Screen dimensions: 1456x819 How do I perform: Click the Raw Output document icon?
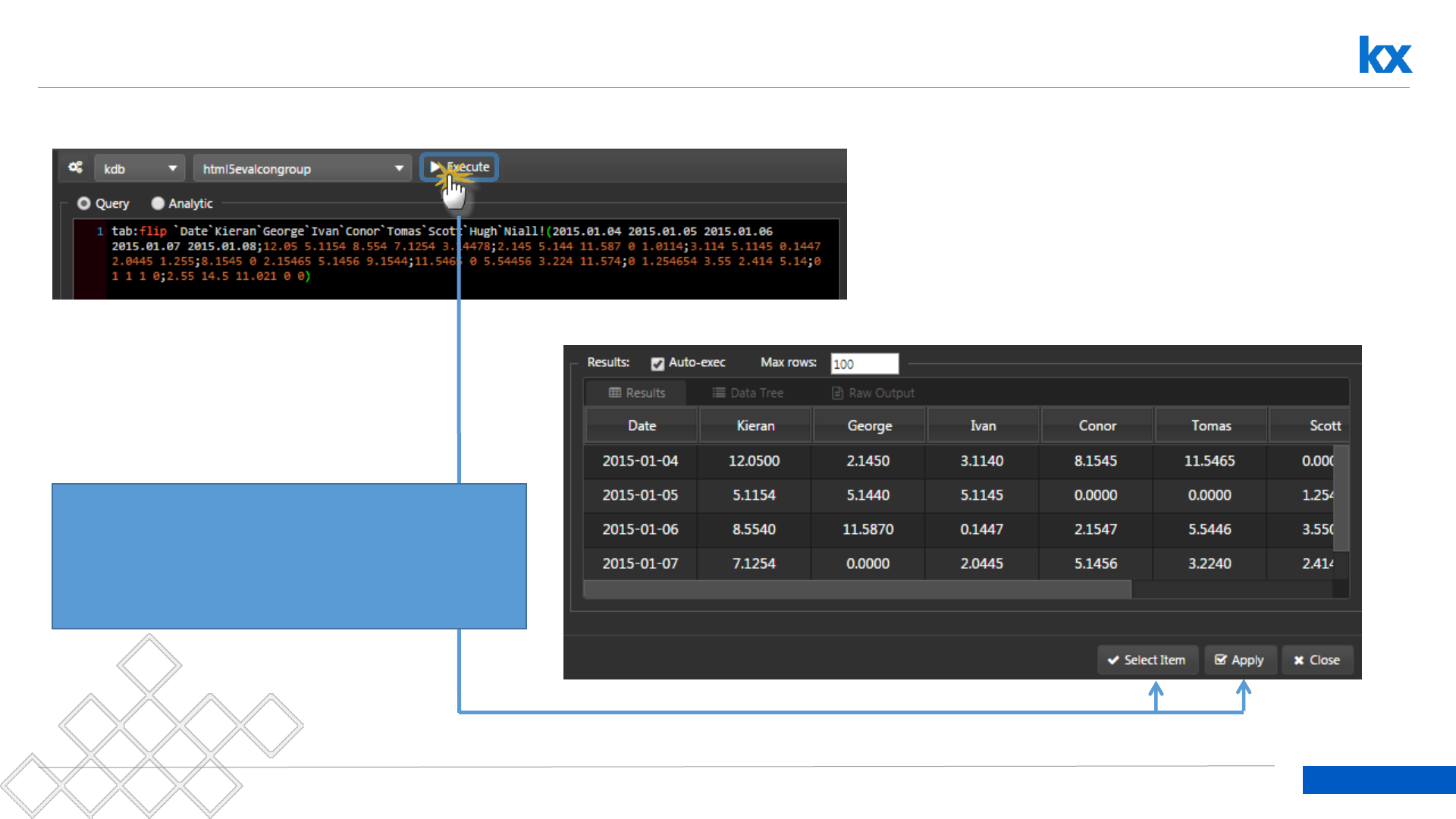(x=837, y=393)
